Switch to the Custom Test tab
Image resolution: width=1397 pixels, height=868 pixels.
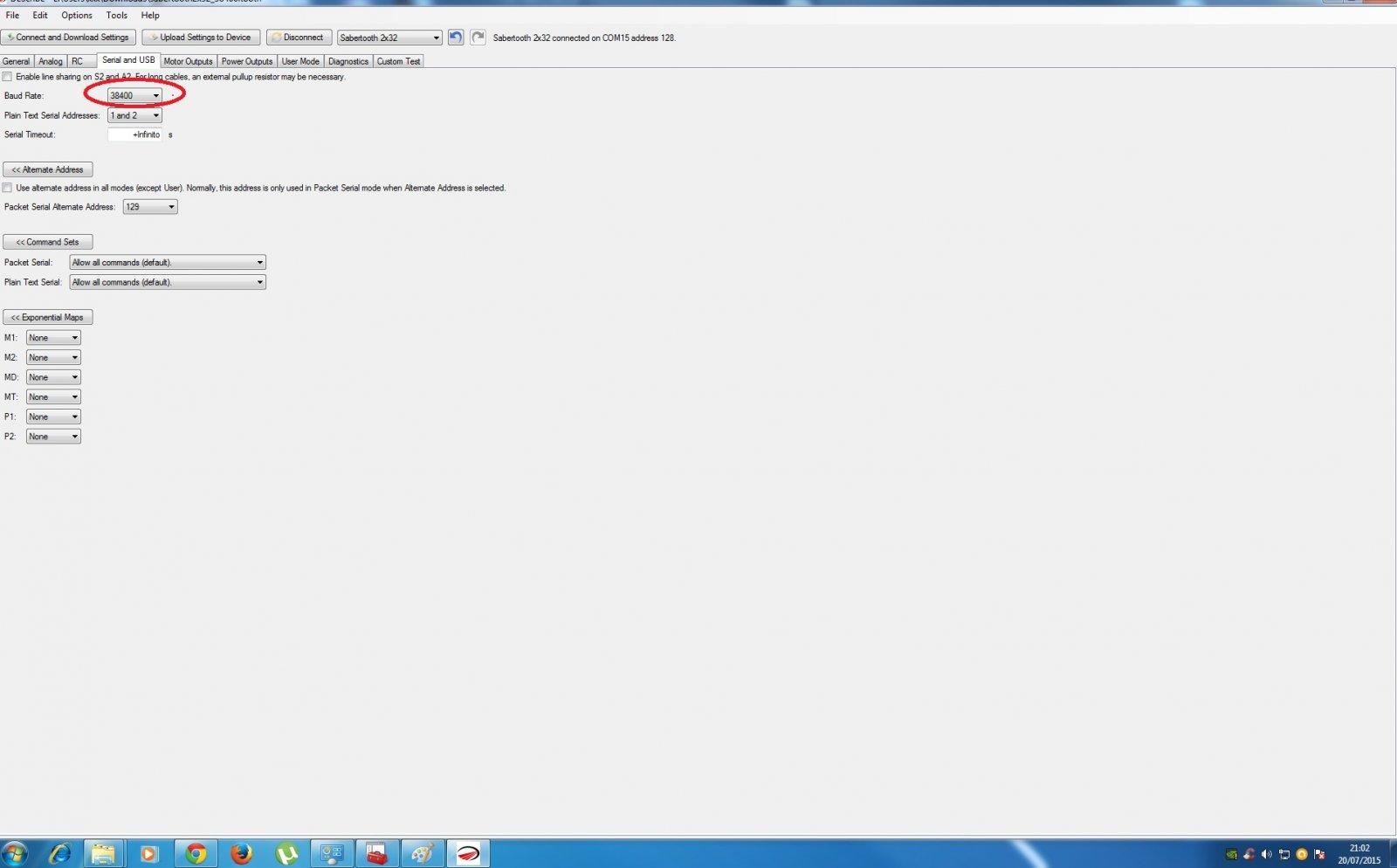point(398,61)
